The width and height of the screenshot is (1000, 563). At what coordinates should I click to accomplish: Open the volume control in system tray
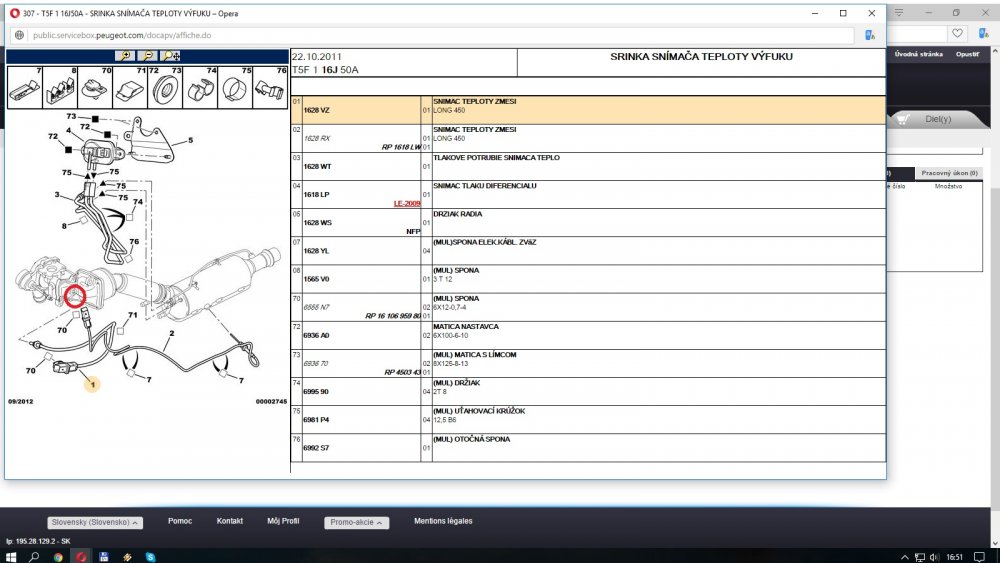click(x=934, y=557)
